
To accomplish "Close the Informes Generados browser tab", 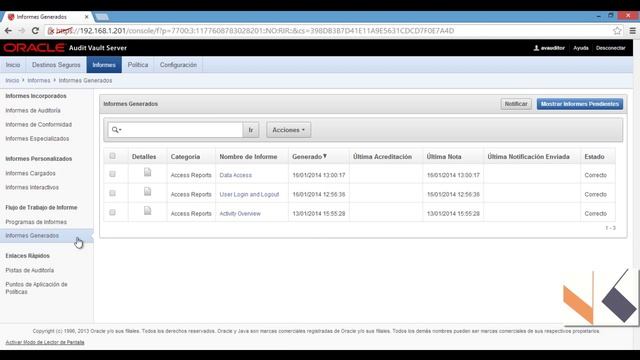I will (x=87, y=17).
